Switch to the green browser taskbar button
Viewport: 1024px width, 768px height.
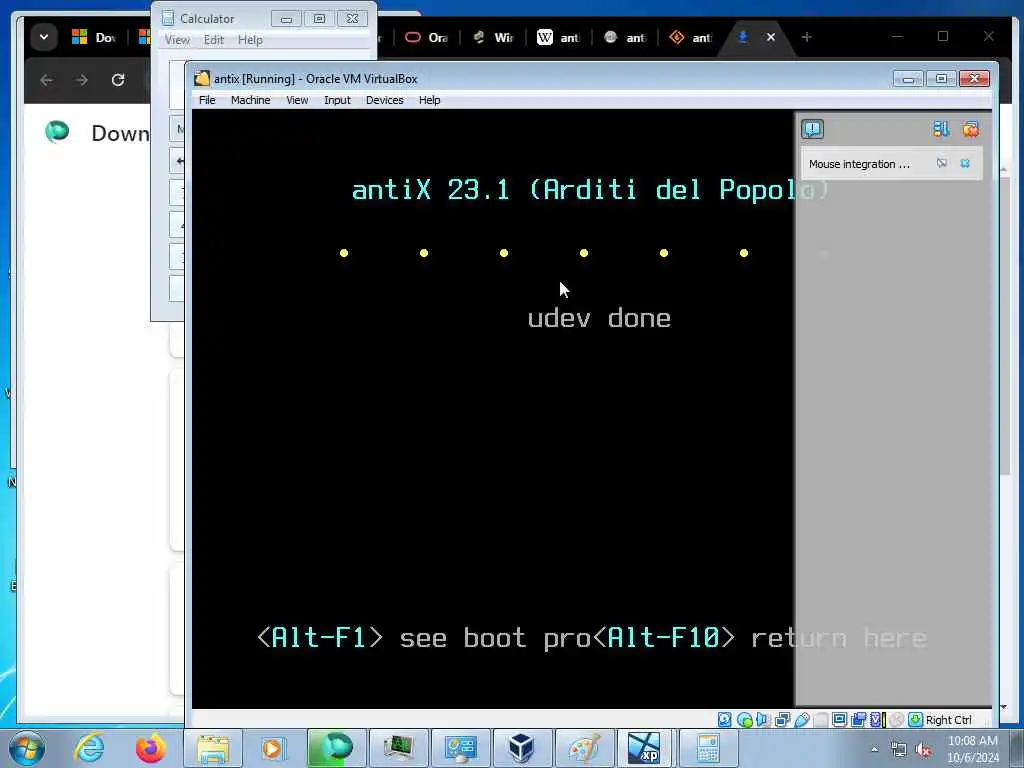pos(335,748)
